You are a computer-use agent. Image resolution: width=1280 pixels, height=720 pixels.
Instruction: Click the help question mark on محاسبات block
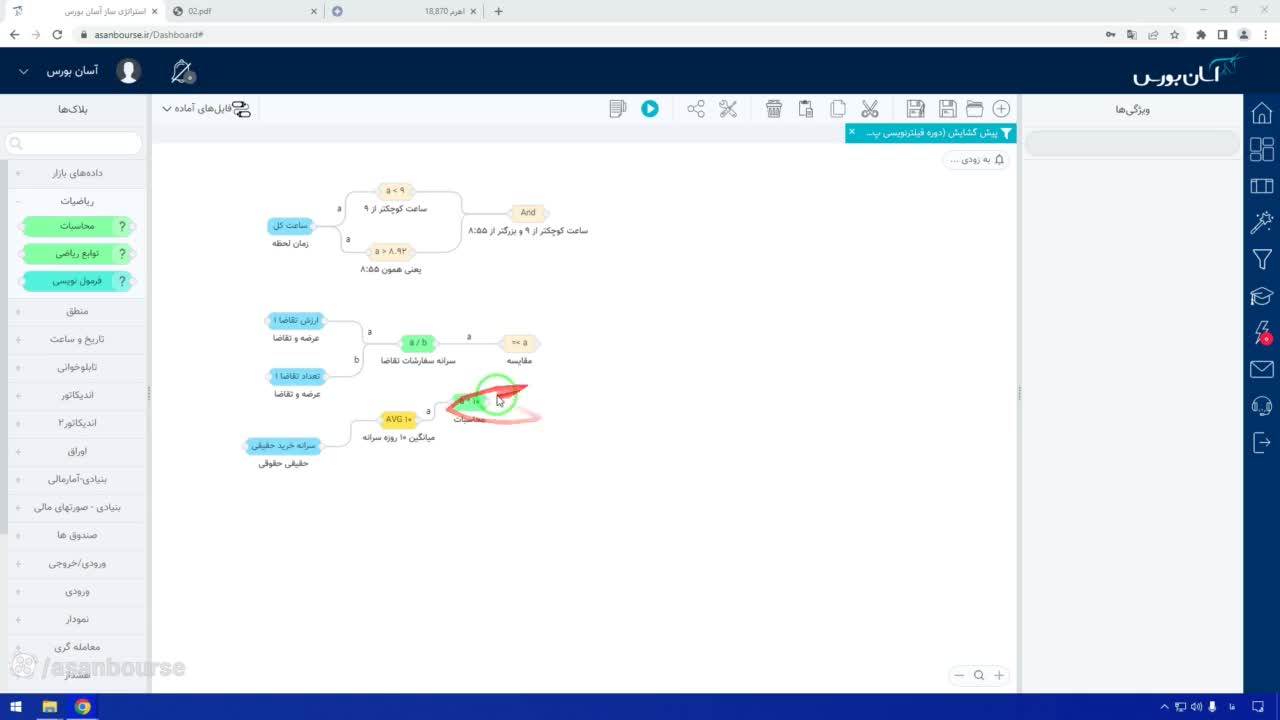coord(123,226)
